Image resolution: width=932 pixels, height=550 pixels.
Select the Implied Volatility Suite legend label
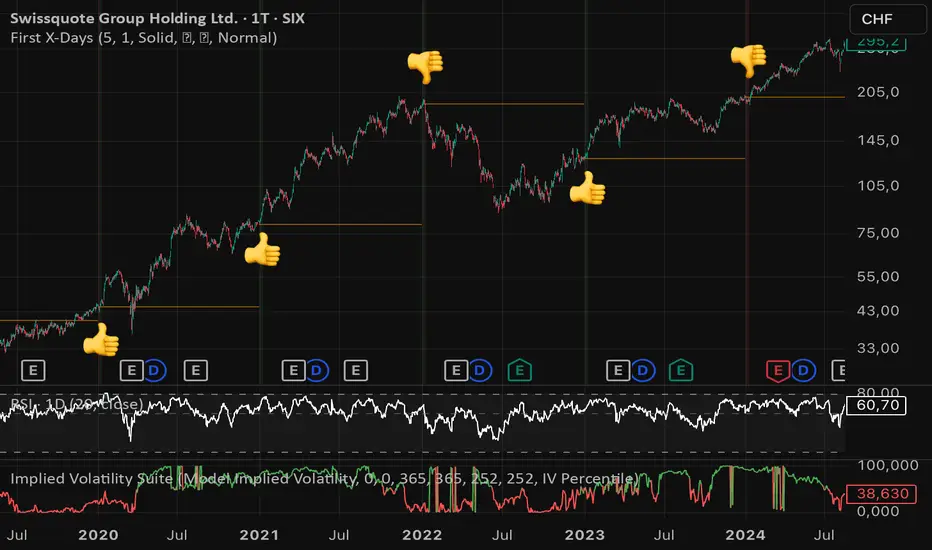pos(325,479)
